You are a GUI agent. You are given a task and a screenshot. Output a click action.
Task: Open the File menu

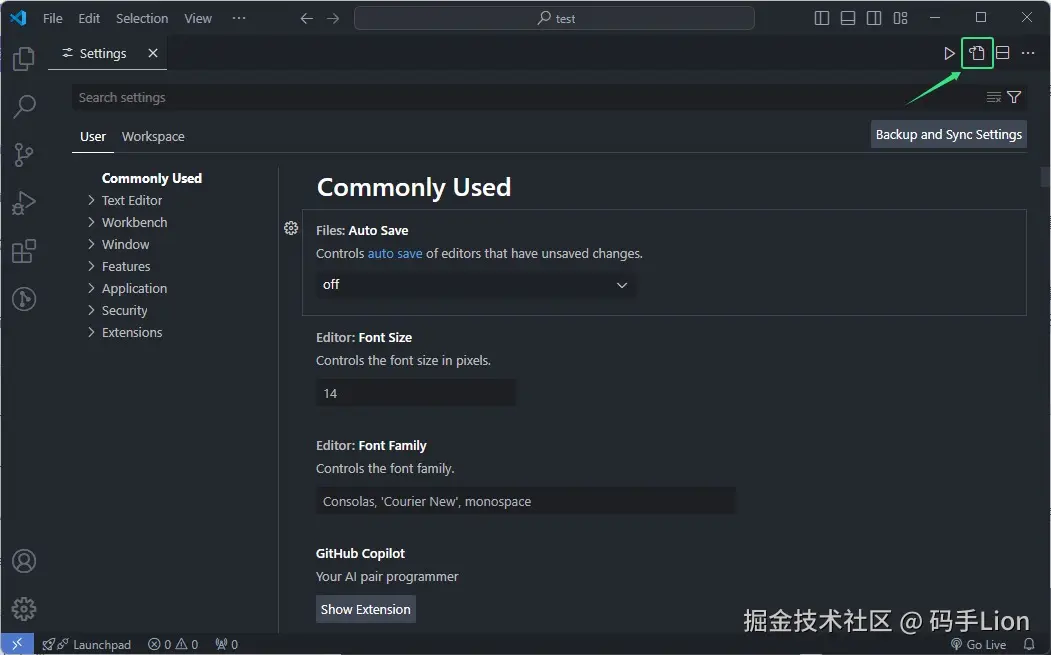point(52,19)
